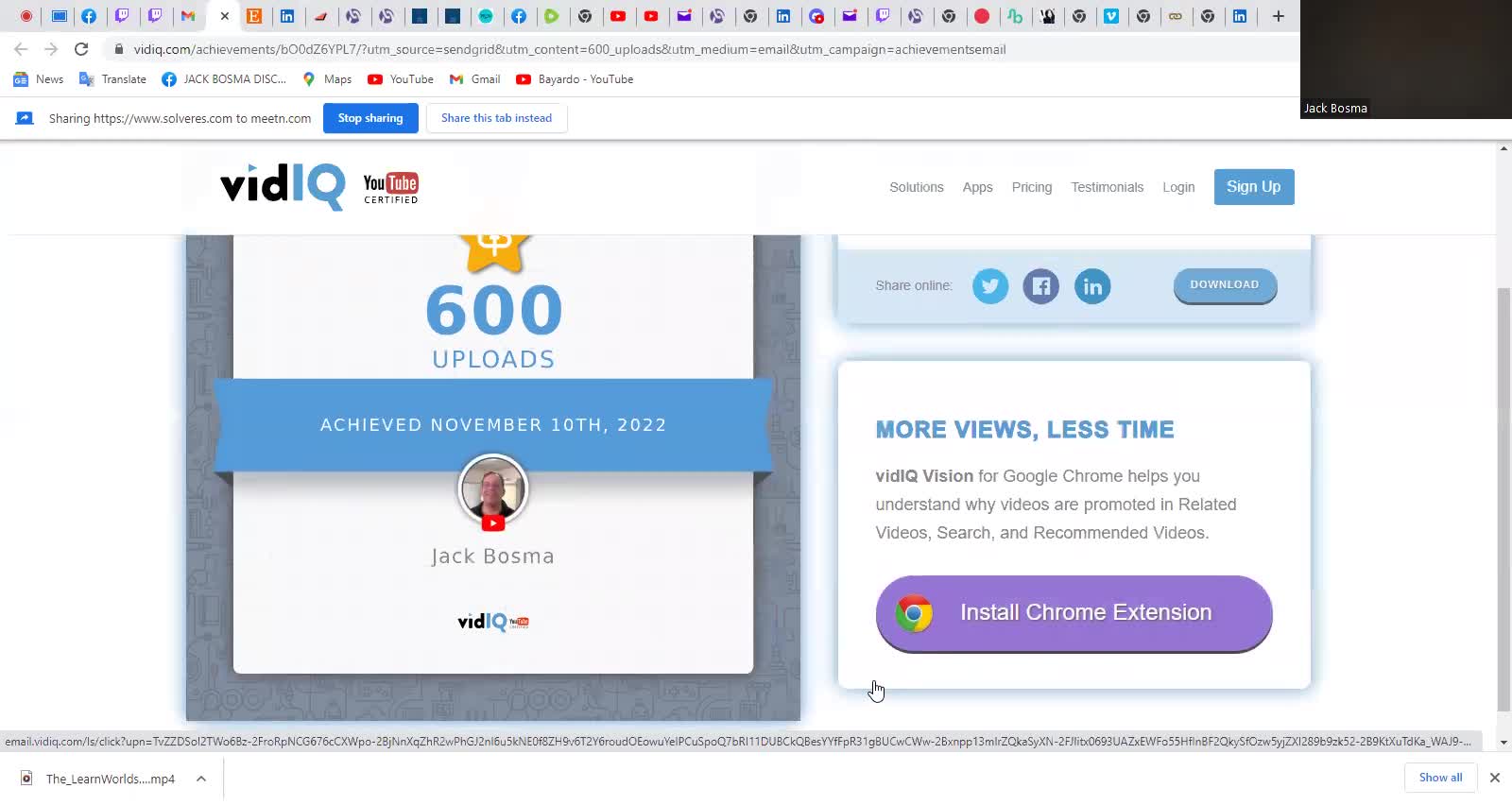Open Translate bookmark
The width and height of the screenshot is (1512, 805).
tap(112, 79)
